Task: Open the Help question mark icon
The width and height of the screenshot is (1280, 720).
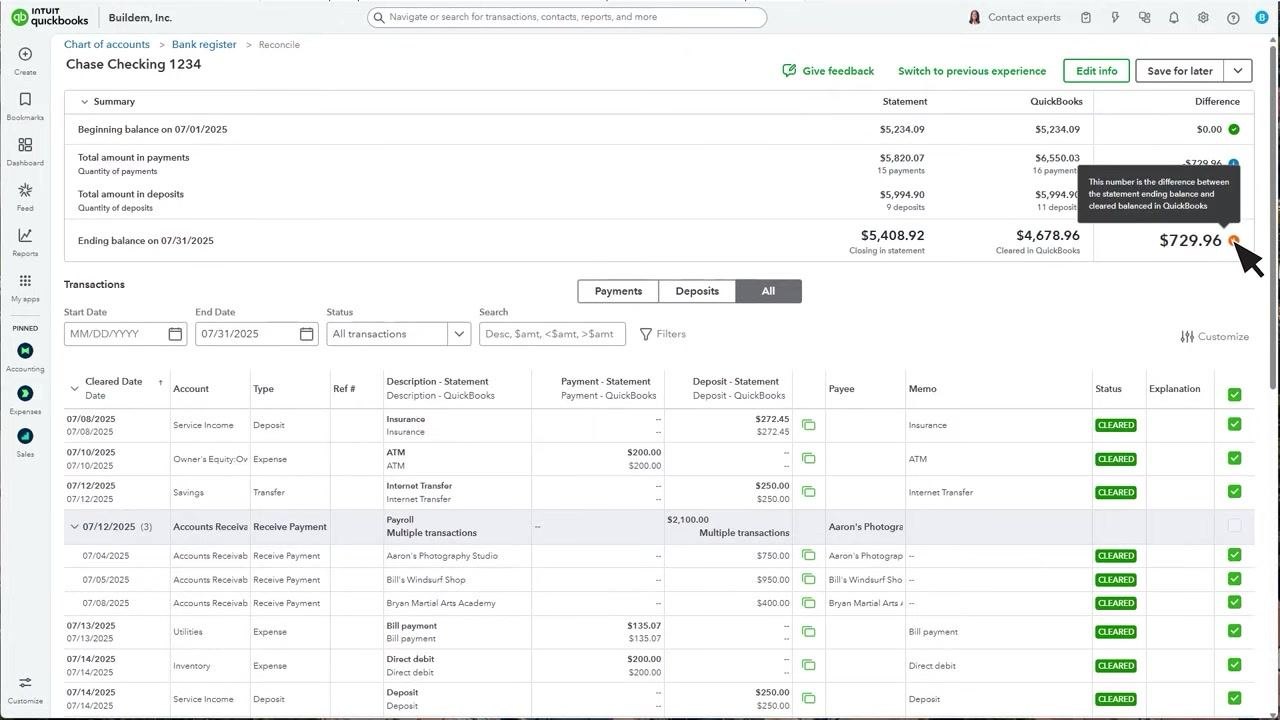Action: [x=1233, y=17]
